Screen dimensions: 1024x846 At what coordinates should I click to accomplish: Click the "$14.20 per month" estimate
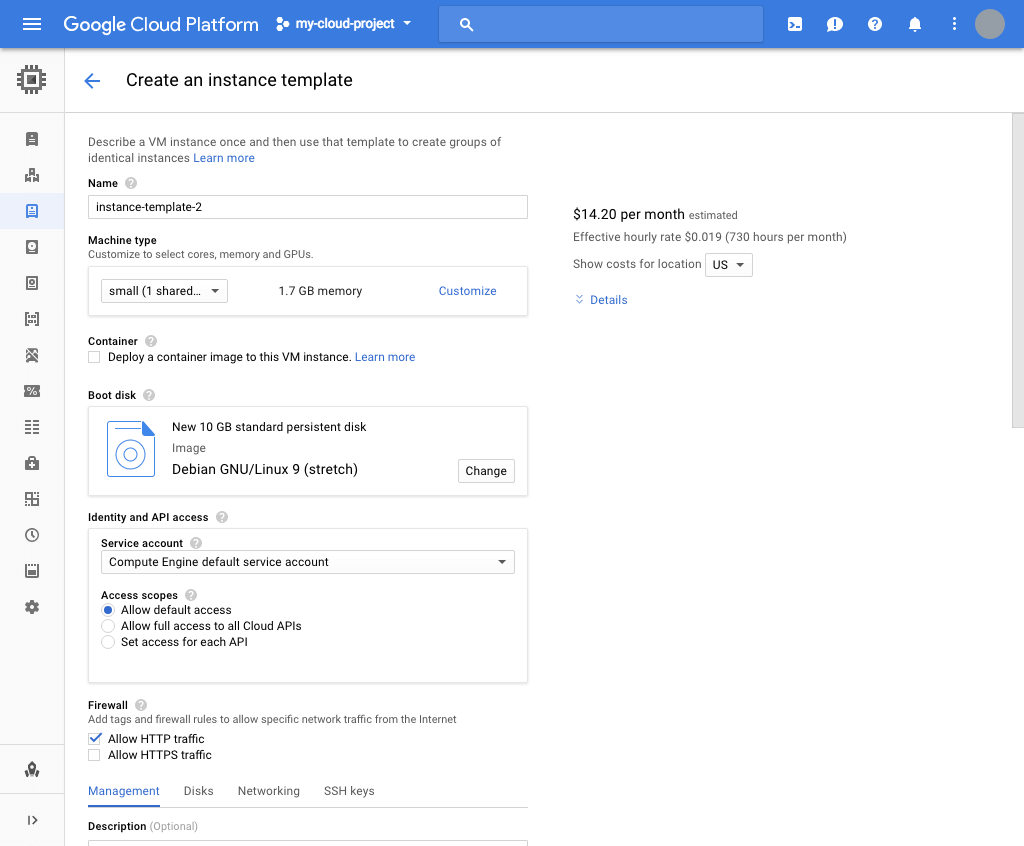[629, 214]
